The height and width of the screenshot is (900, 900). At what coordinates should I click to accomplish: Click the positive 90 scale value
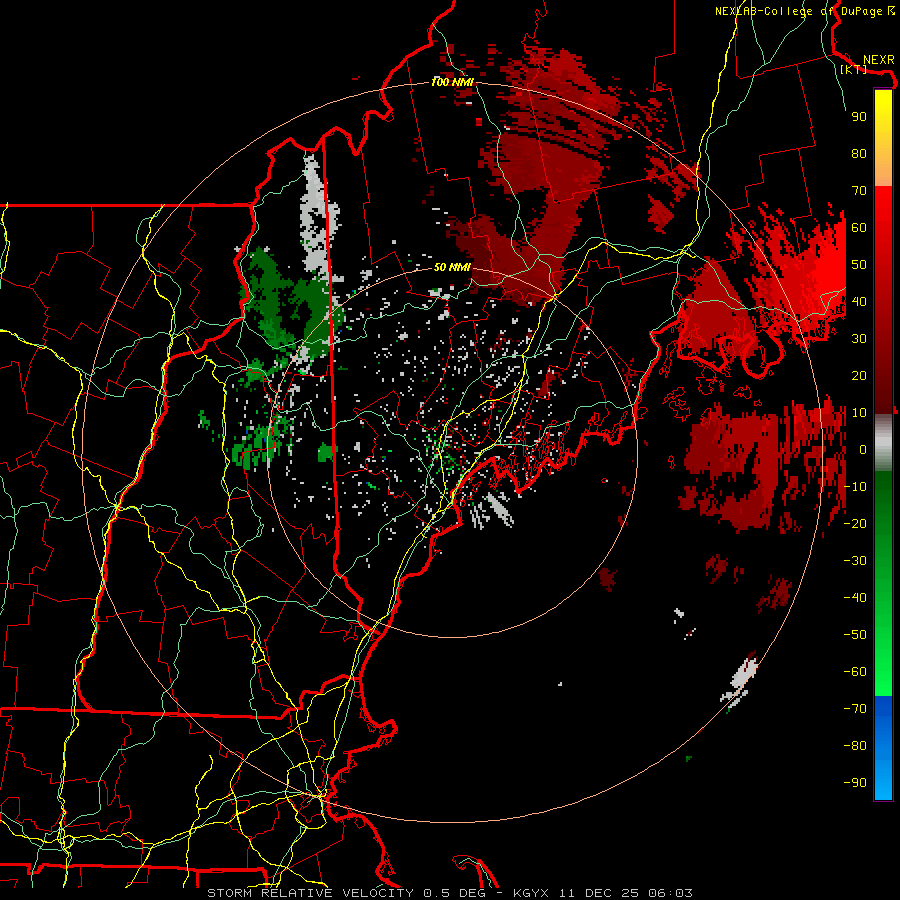coord(859,117)
